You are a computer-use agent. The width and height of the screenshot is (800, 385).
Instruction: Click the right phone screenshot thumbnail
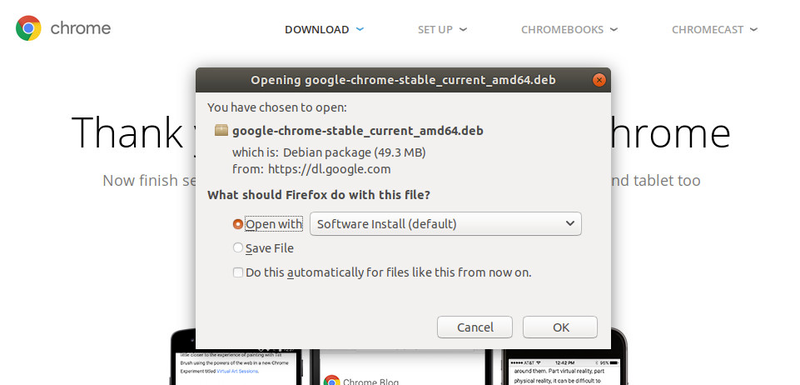[x=563, y=356]
